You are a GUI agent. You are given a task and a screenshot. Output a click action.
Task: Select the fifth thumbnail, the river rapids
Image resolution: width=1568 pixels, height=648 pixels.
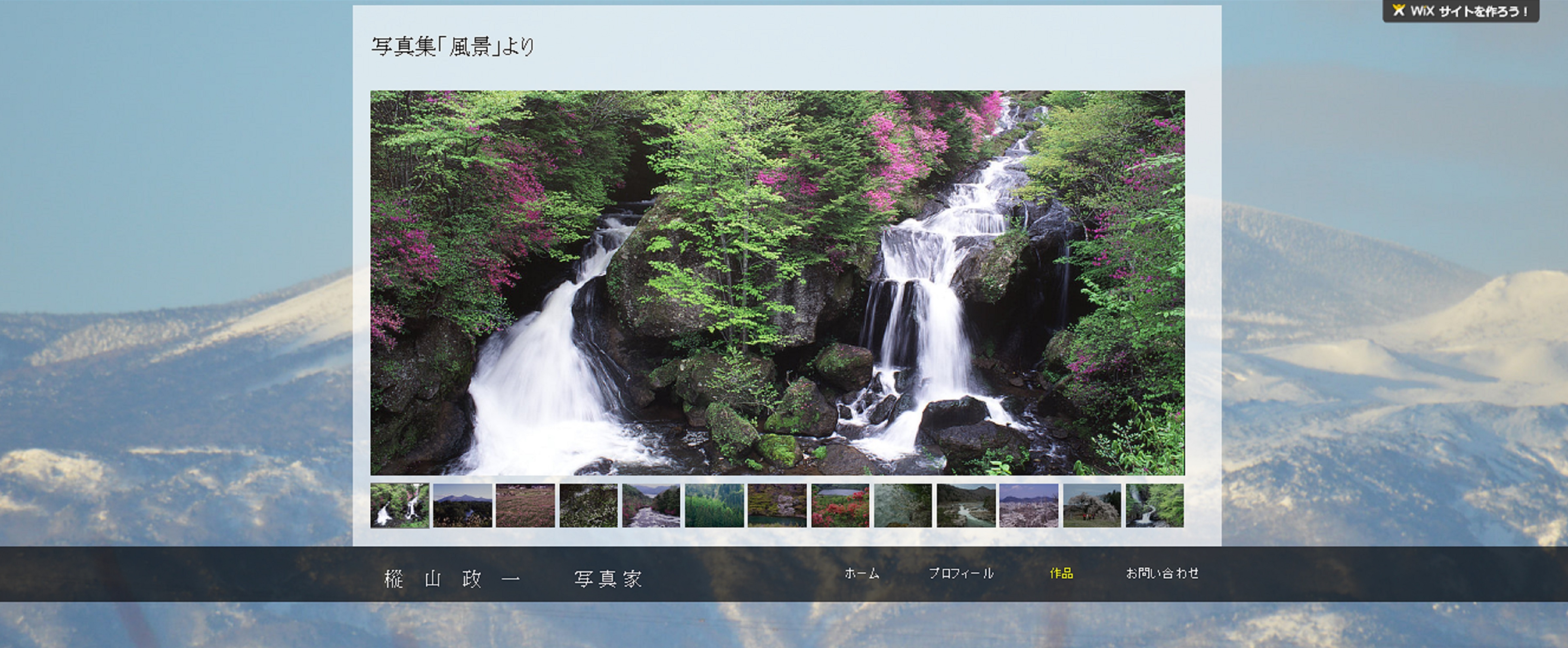pyautogui.click(x=651, y=506)
